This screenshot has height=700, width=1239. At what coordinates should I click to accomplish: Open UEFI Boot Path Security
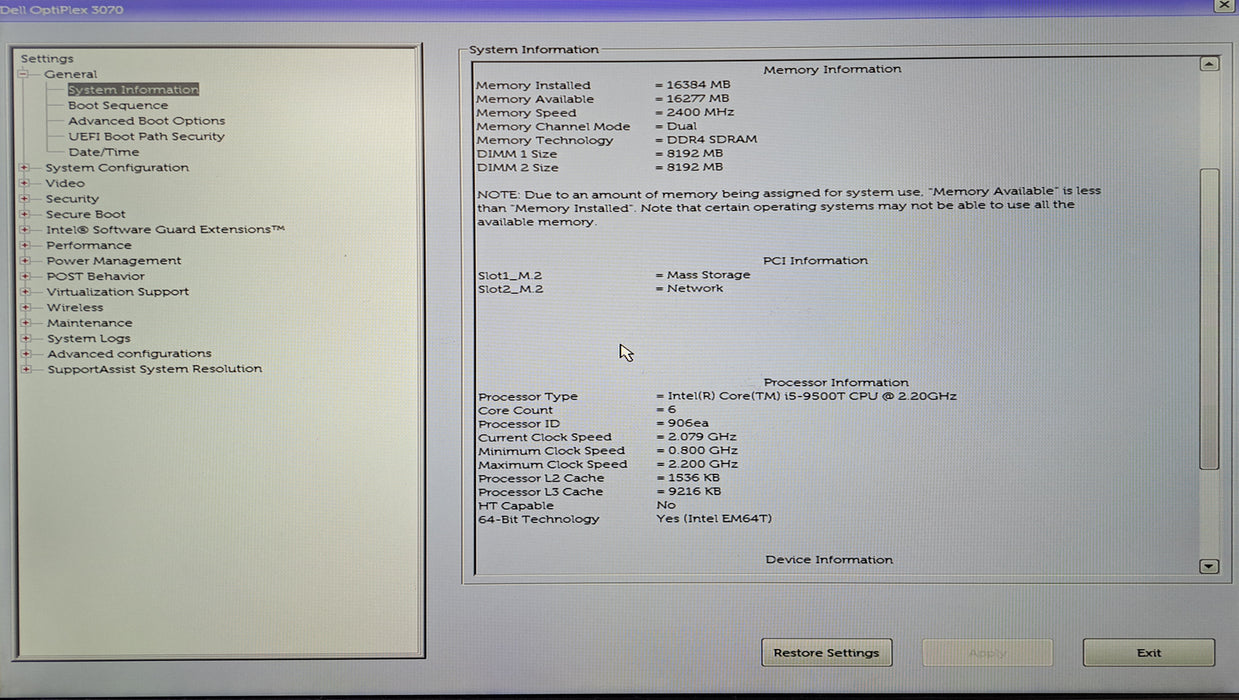tap(146, 136)
